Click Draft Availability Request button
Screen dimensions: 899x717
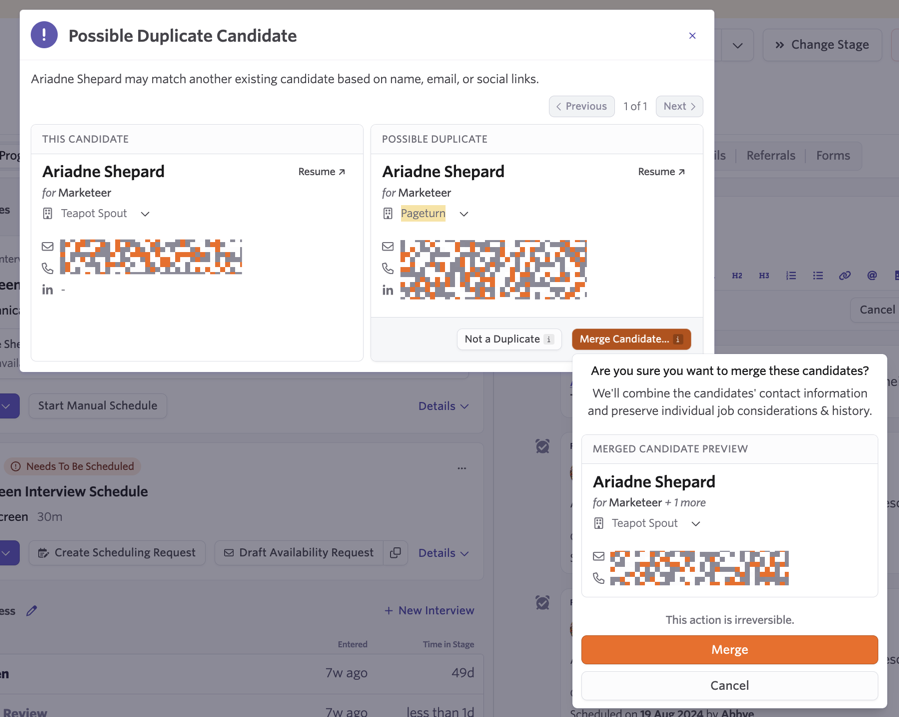tap(299, 553)
